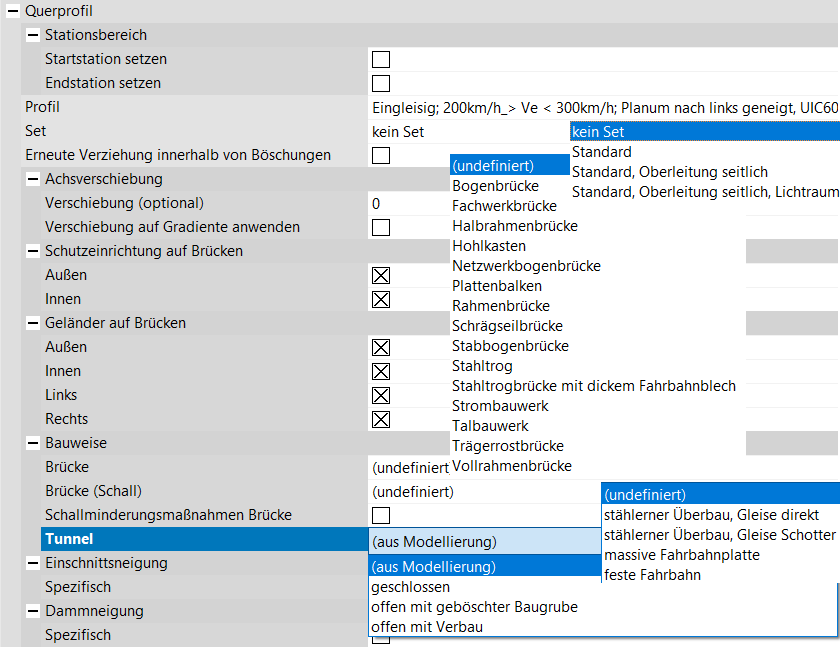The height and width of the screenshot is (647, 840).
Task: Enable the Startstation setzen checkbox
Action: coord(381,59)
